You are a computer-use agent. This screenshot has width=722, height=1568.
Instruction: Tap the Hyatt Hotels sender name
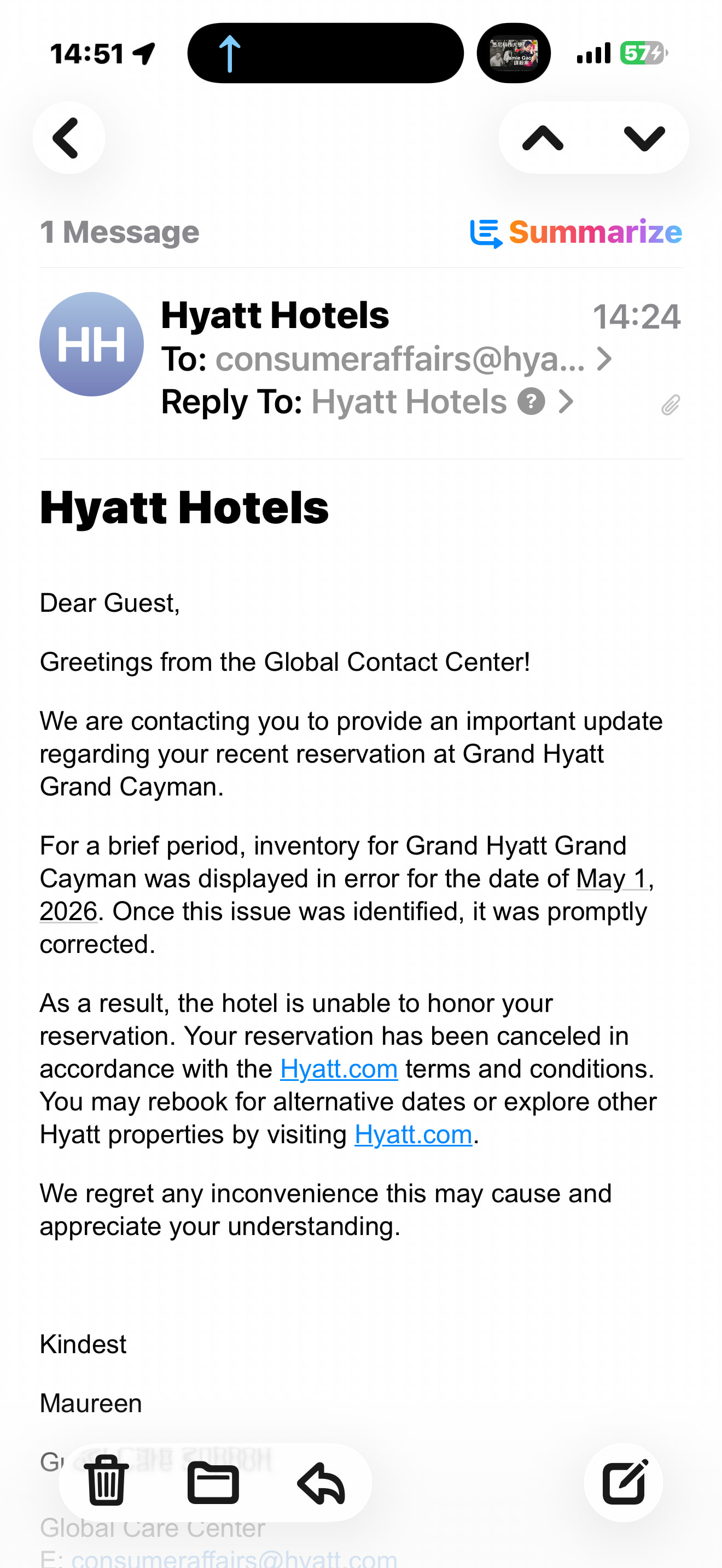point(275,315)
